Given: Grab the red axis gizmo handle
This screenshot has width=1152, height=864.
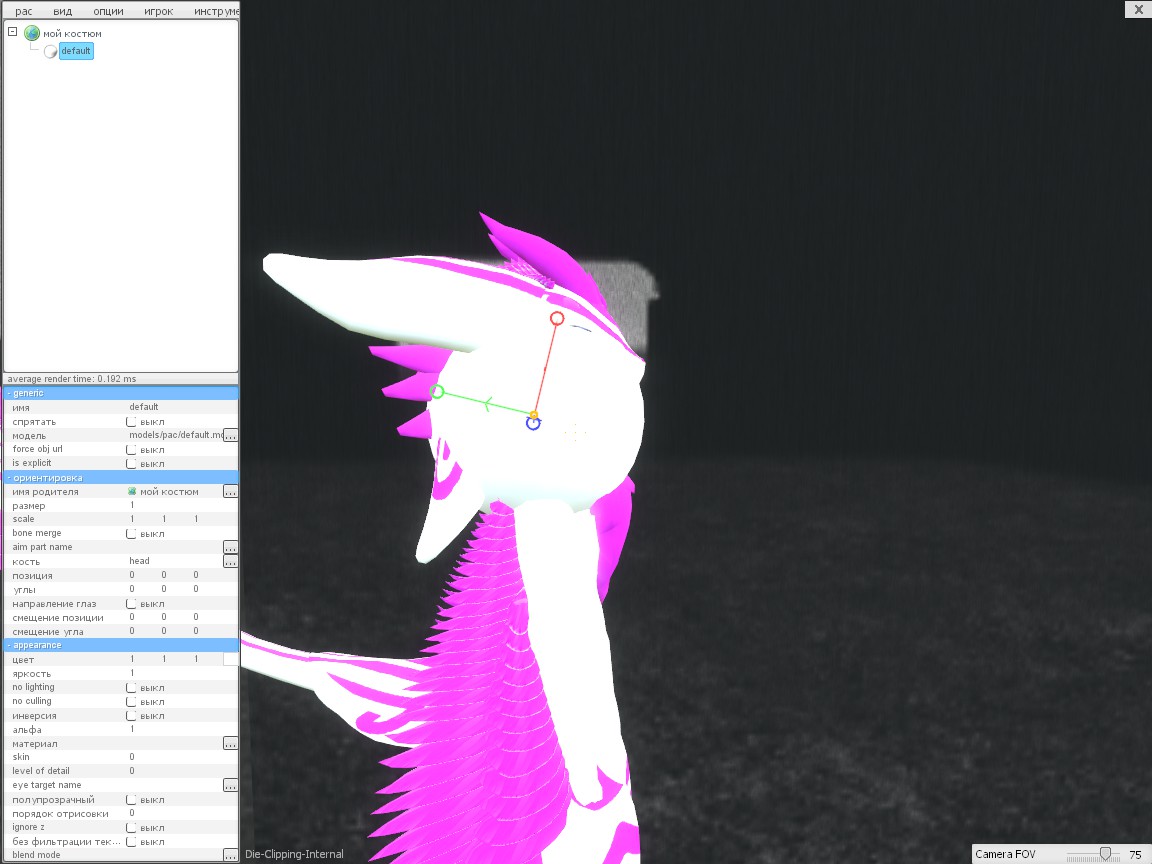Looking at the screenshot, I should tap(557, 318).
